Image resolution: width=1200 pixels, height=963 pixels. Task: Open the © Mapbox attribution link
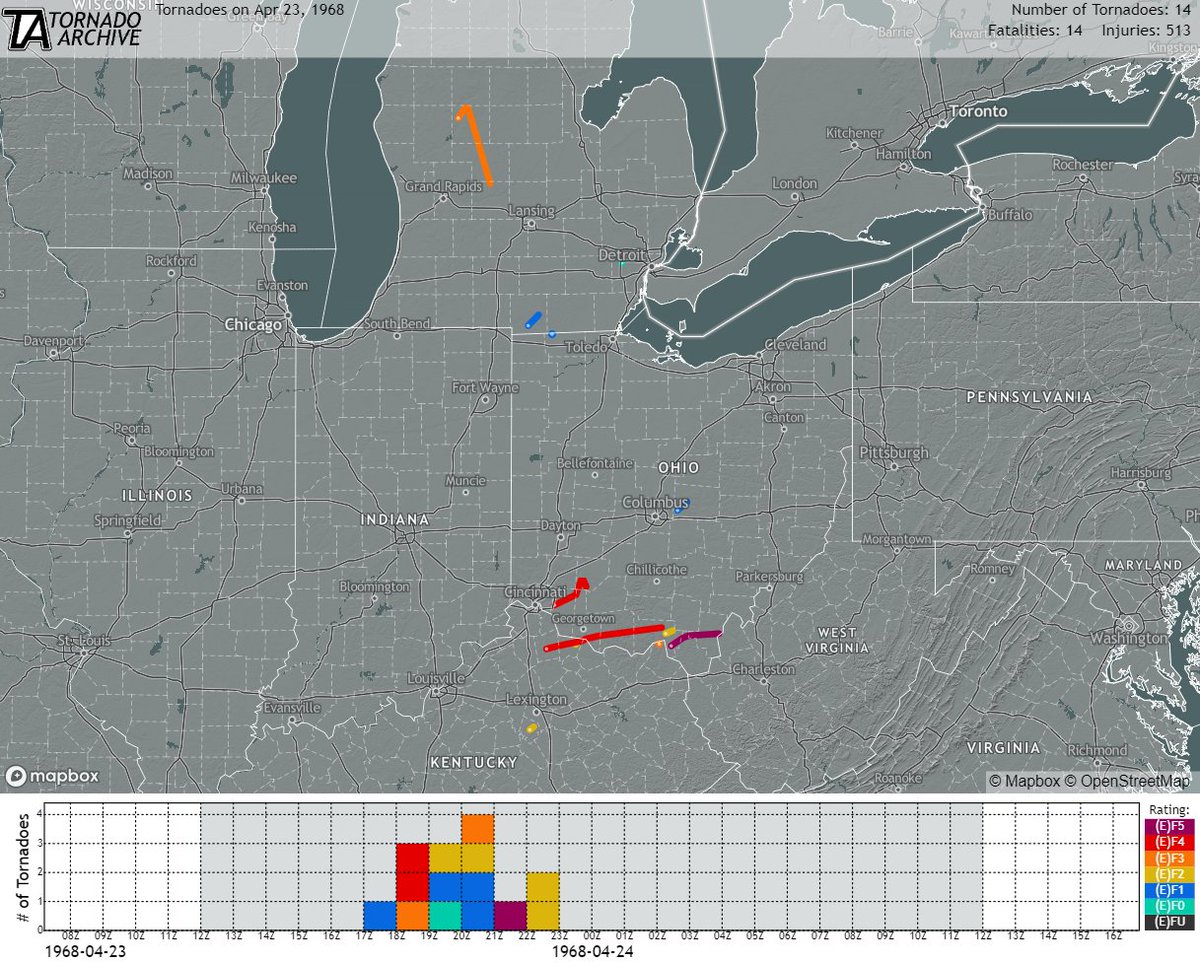(1024, 781)
